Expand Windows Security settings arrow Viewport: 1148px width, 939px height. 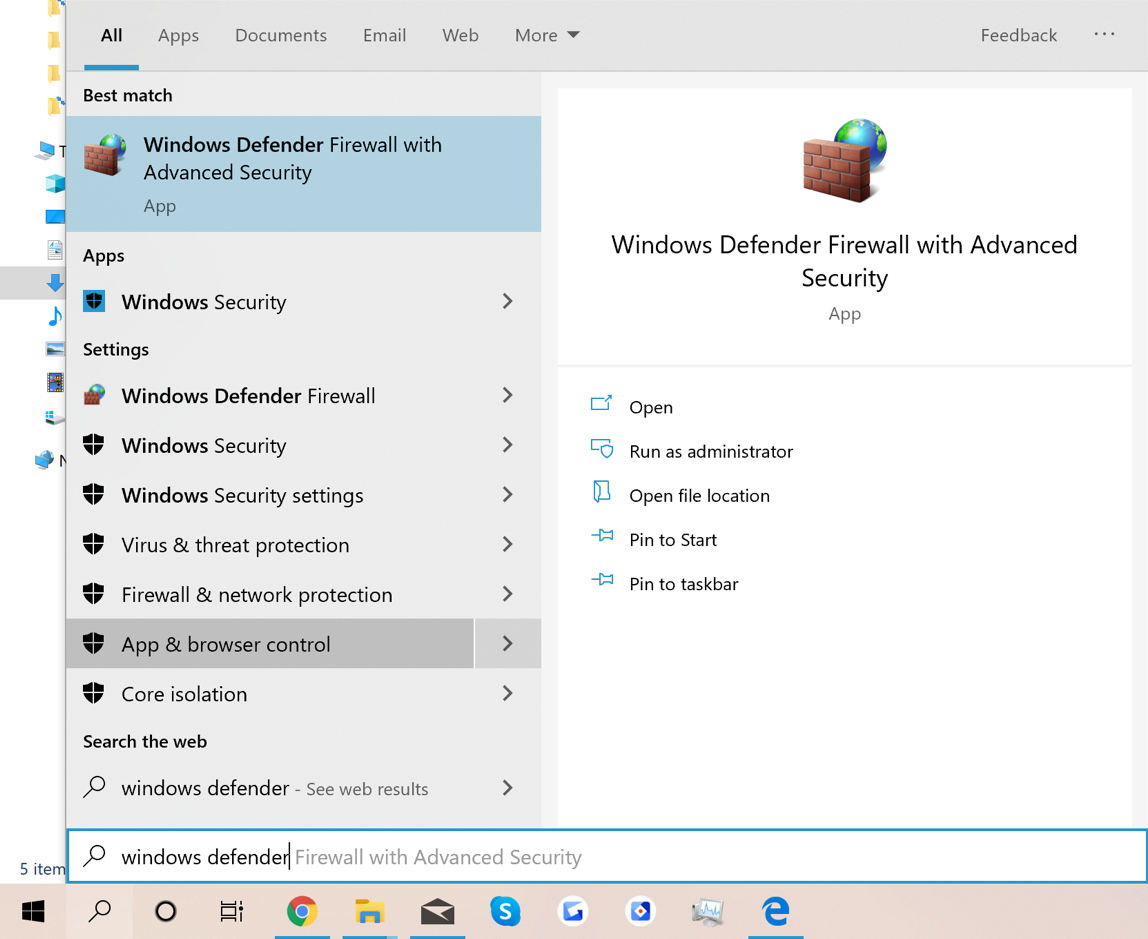[x=507, y=495]
